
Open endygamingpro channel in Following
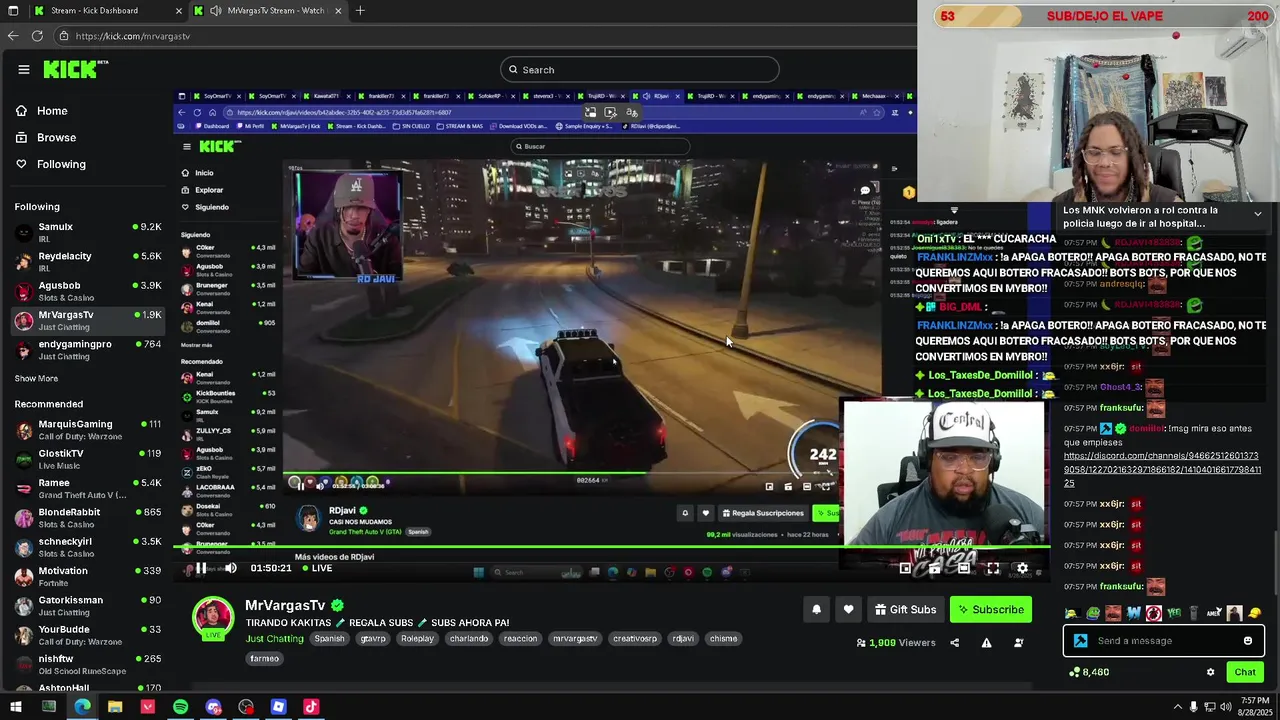[x=88, y=350]
